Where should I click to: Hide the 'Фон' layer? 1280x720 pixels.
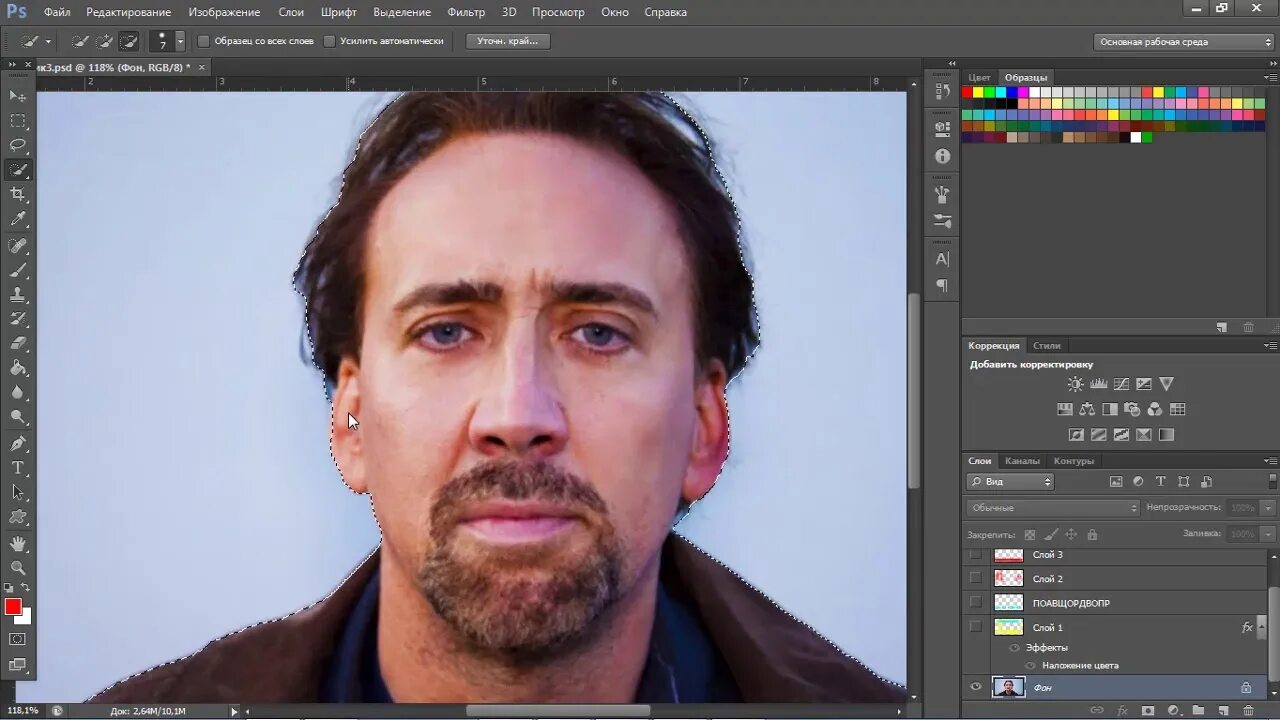975,687
